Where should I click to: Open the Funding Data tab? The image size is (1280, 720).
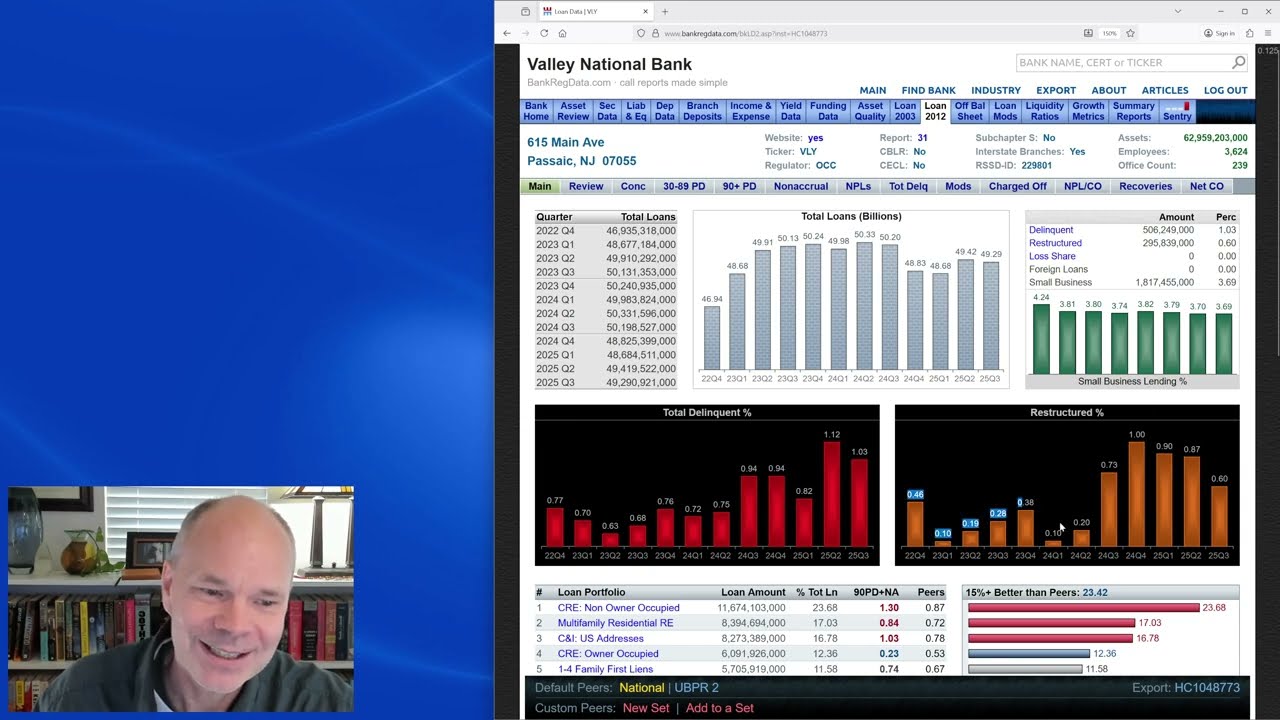click(828, 111)
